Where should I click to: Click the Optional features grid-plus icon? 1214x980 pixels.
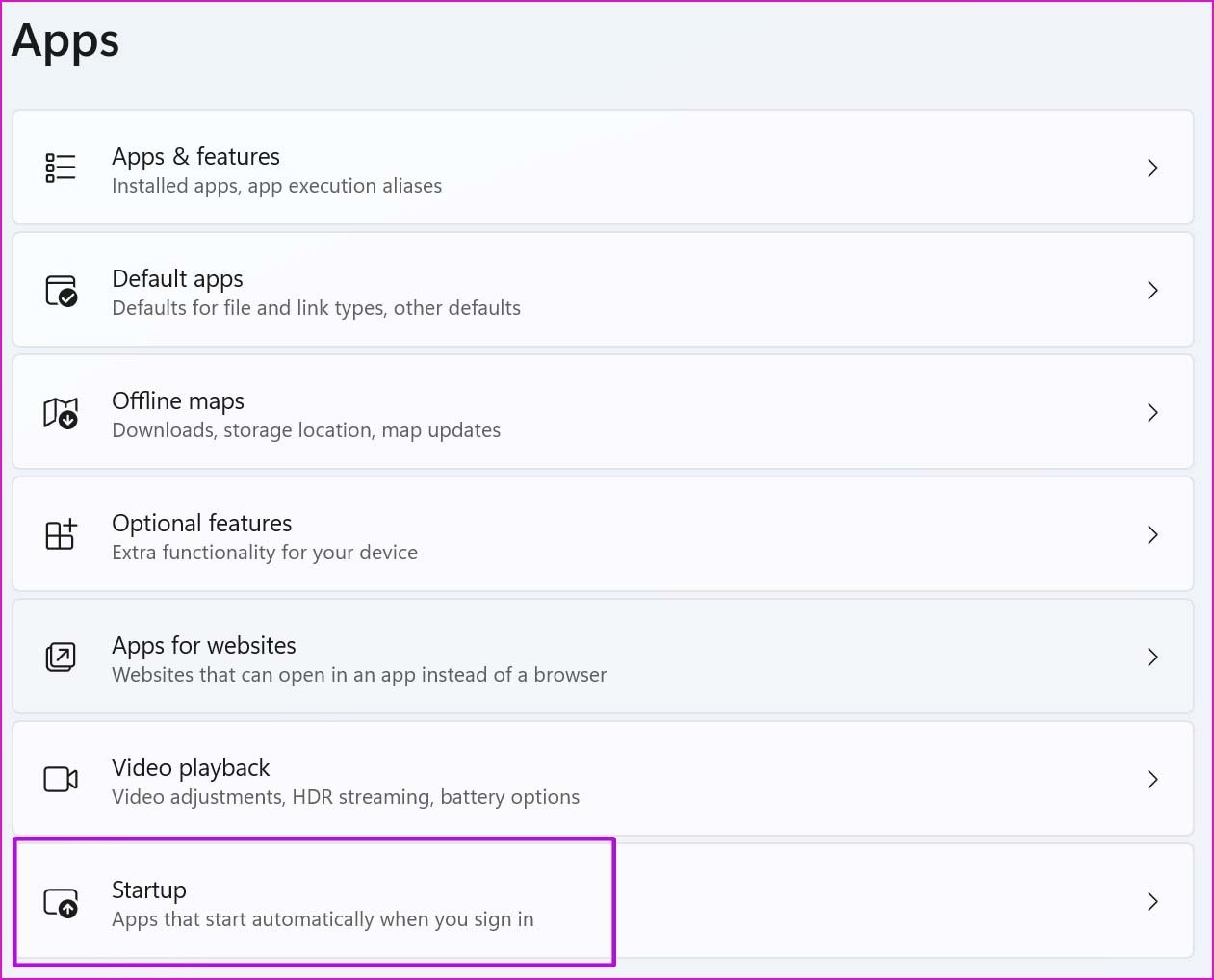pyautogui.click(x=61, y=534)
